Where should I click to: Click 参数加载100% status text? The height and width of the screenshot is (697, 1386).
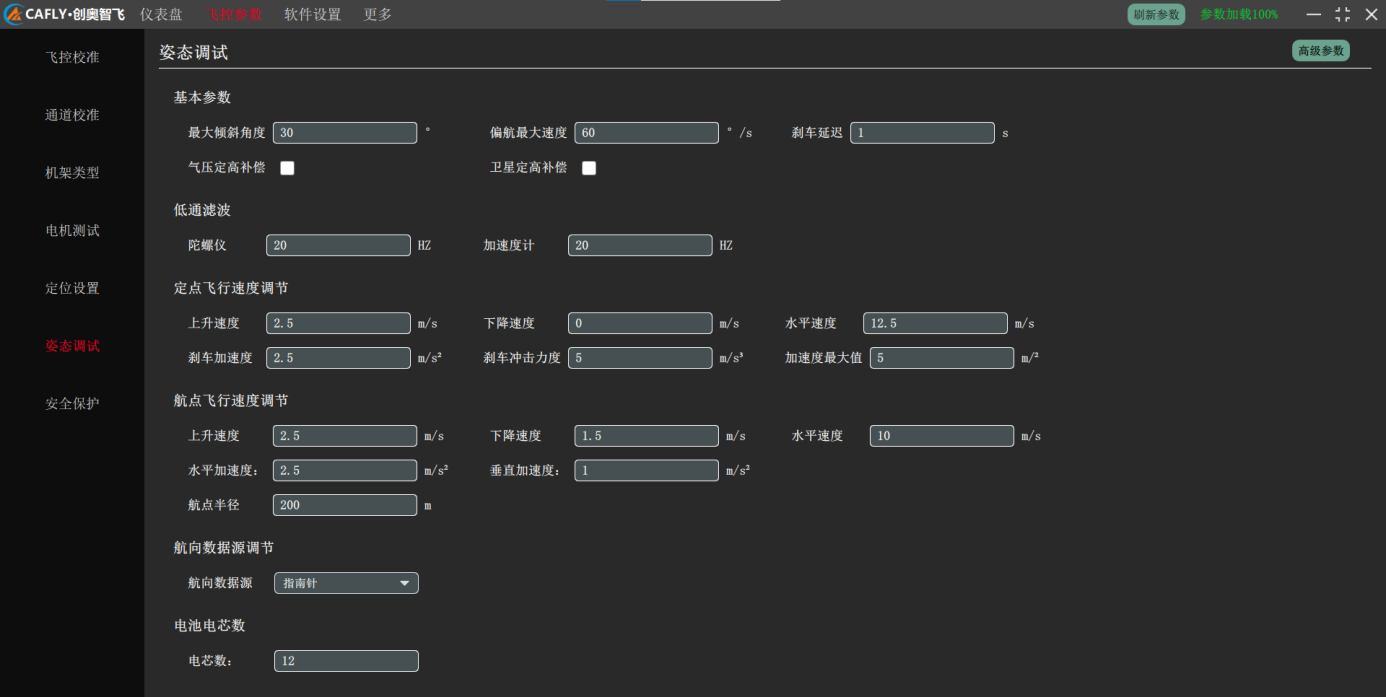point(1239,14)
